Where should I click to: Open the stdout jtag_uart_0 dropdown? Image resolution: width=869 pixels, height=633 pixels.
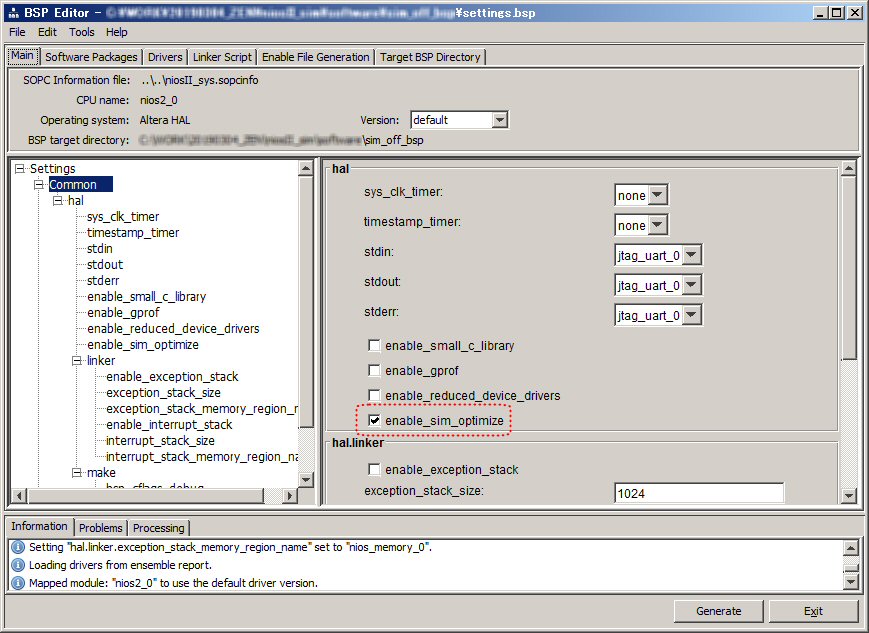point(691,285)
